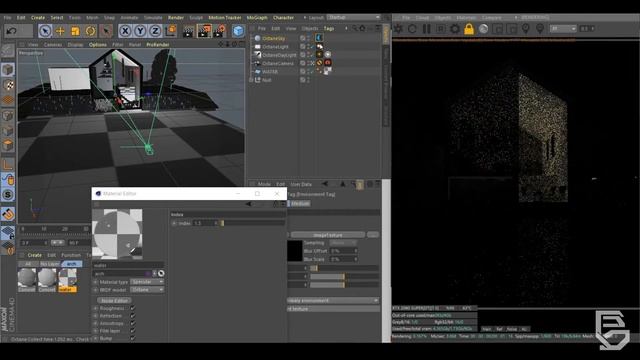
Task: Click Octane Live Viewer render start icon
Action: [x=398, y=29]
